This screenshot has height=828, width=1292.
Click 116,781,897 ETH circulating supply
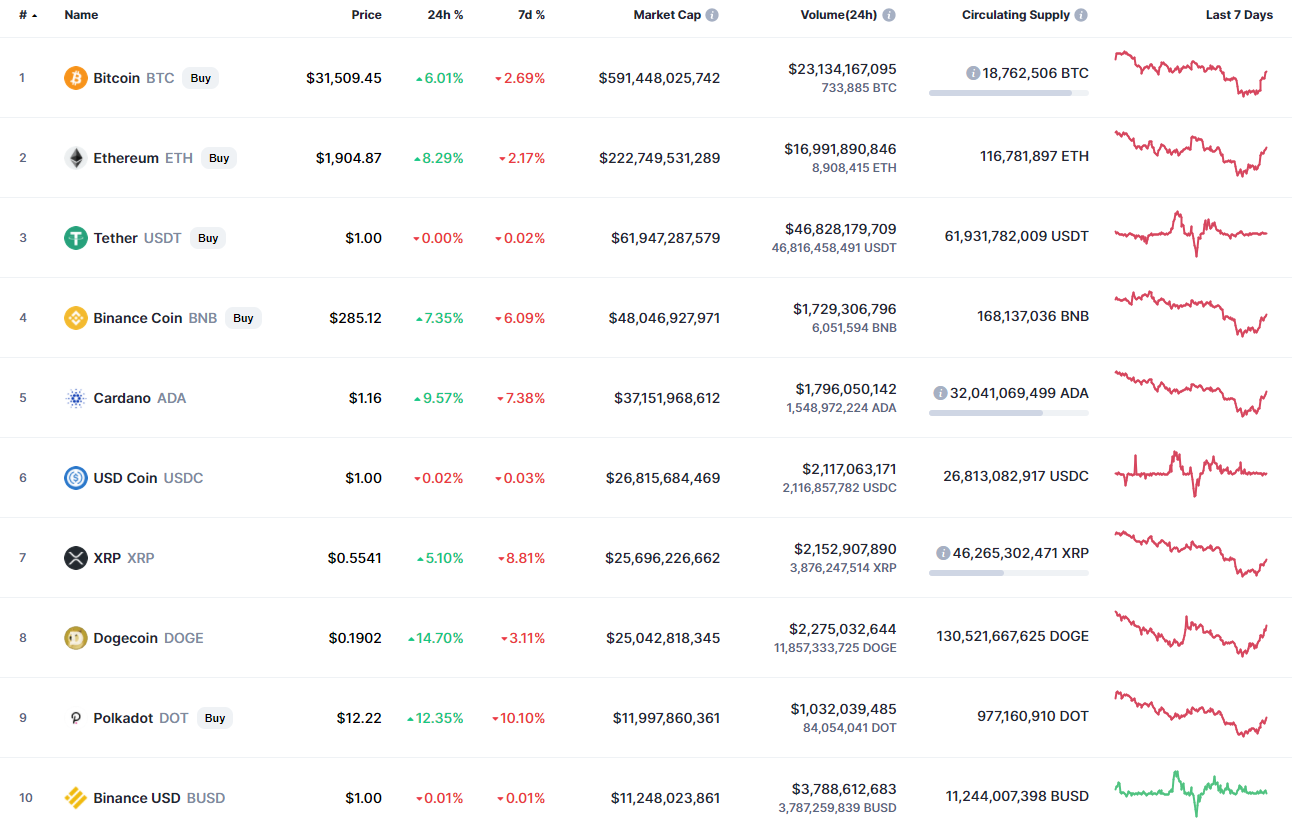pyautogui.click(x=1035, y=156)
